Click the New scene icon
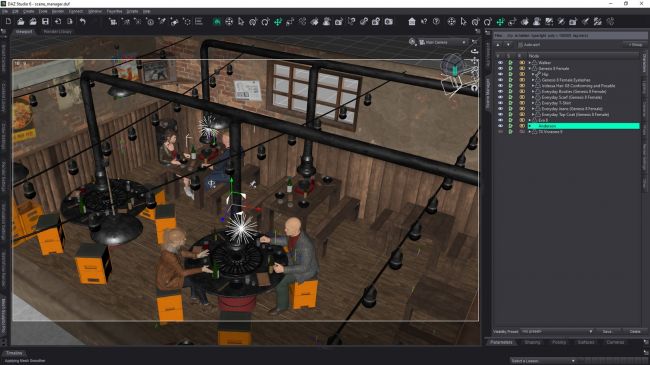The image size is (650, 365). (x=8, y=22)
